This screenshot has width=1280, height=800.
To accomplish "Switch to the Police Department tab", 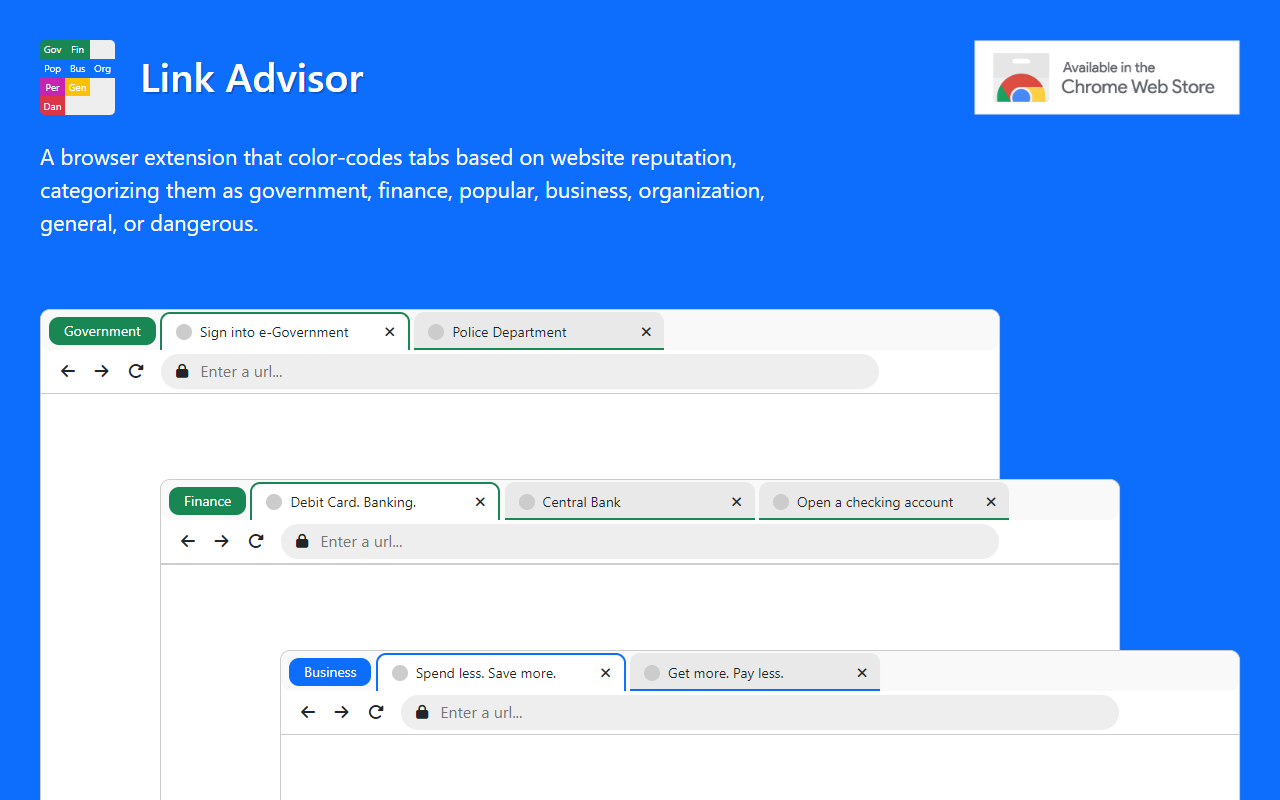I will click(509, 332).
